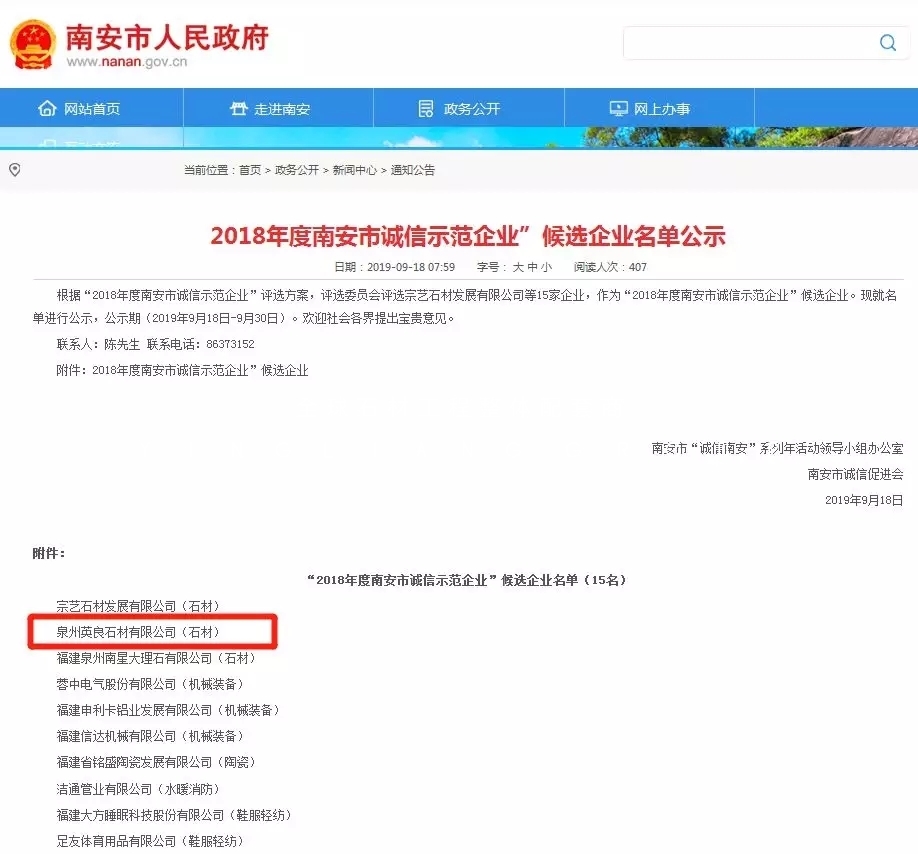
Task: Set font size to 小
Action: pyautogui.click(x=546, y=267)
